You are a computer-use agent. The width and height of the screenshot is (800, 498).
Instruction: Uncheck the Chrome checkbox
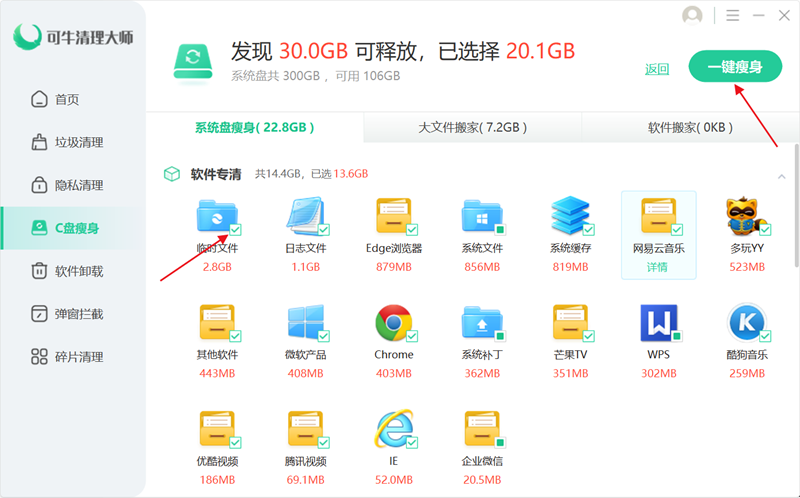tap(412, 336)
